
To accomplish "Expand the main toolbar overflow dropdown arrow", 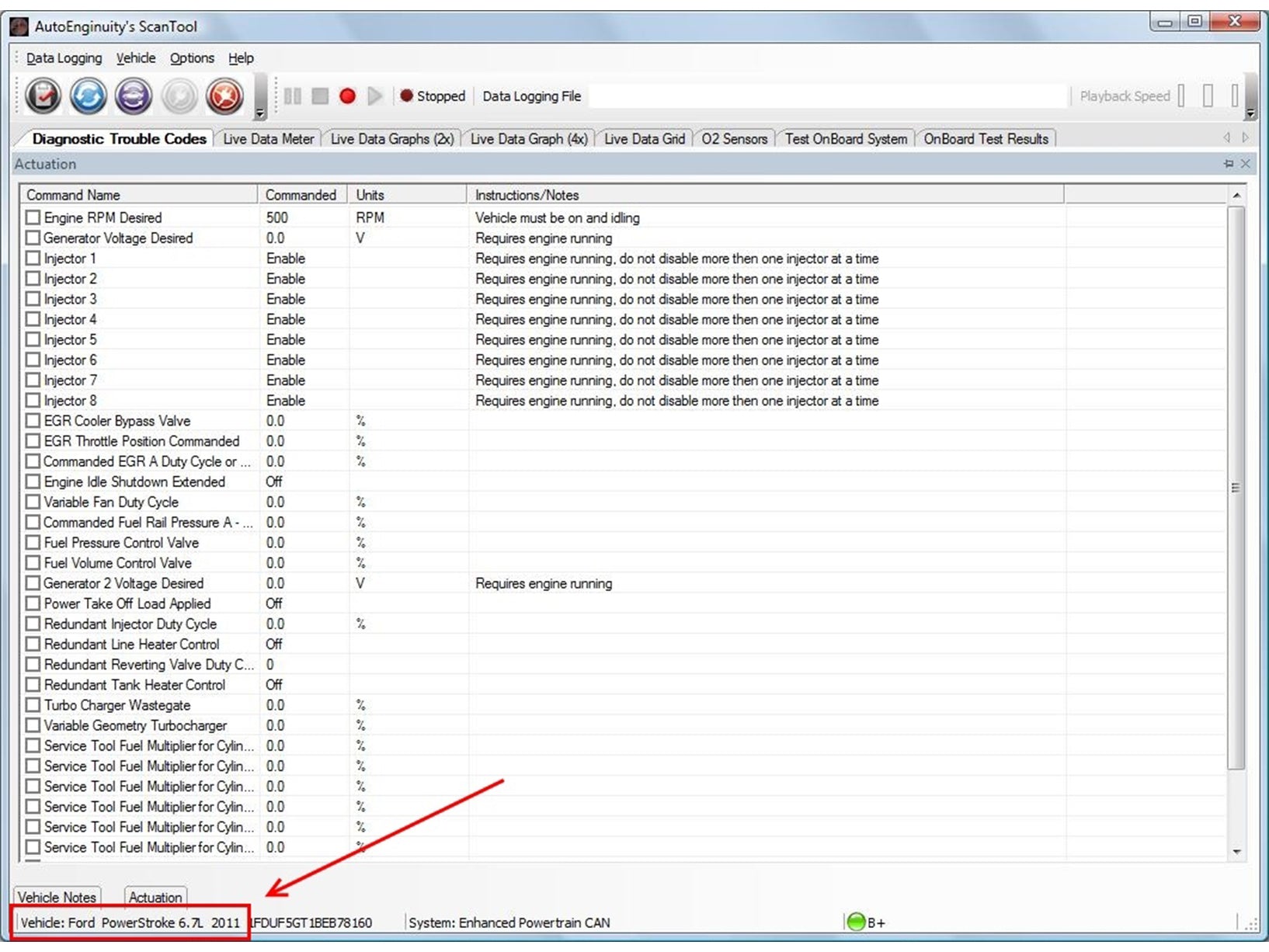I will 260,113.
